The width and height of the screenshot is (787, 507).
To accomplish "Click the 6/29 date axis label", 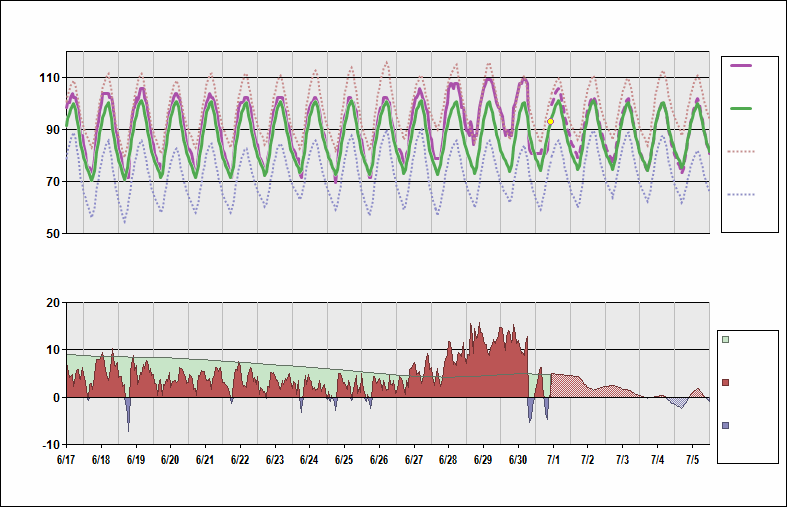I will [x=483, y=460].
